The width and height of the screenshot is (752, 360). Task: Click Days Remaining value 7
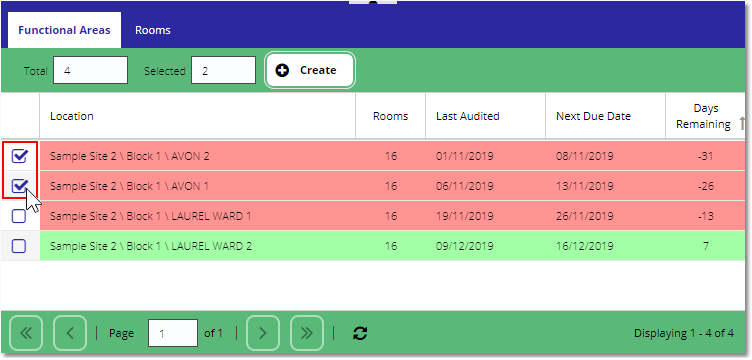point(706,246)
